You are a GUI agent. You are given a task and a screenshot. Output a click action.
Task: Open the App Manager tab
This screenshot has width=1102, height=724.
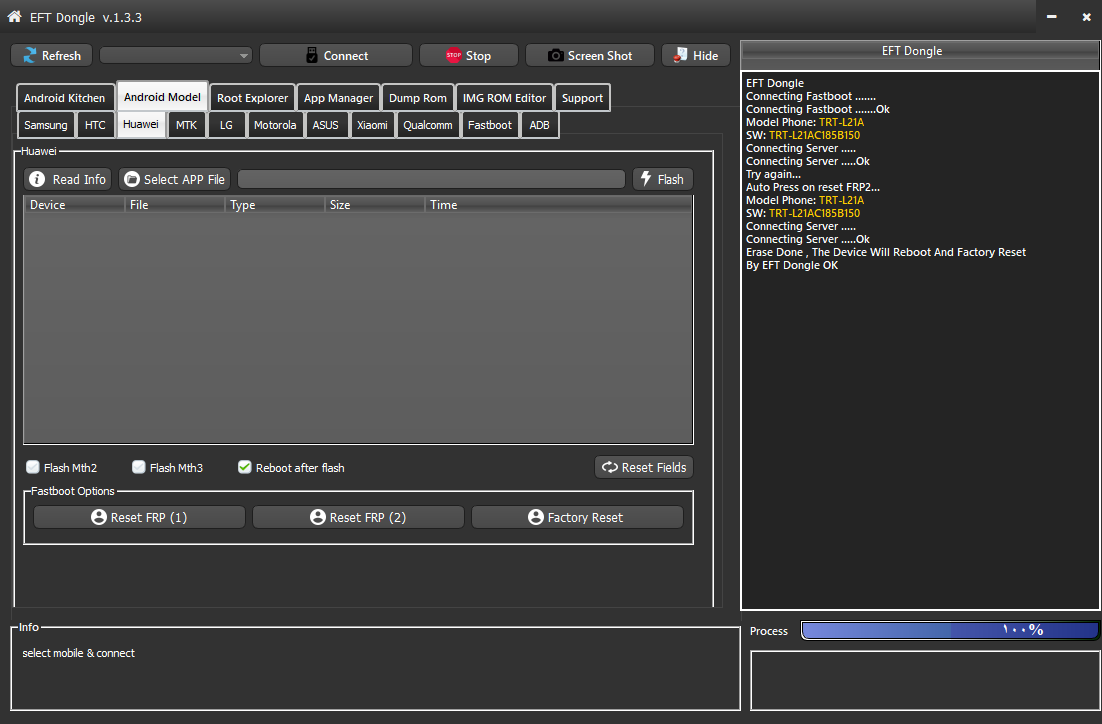pyautogui.click(x=338, y=98)
